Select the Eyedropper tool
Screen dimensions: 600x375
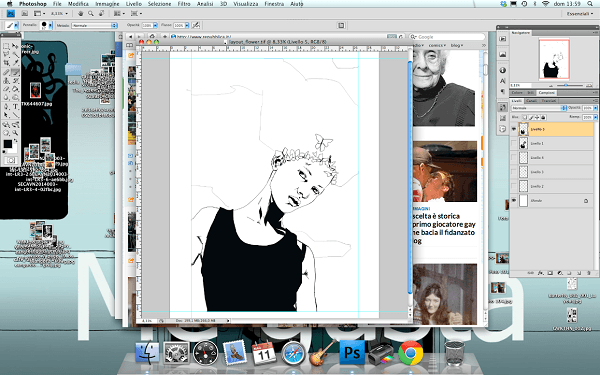[x=15, y=62]
